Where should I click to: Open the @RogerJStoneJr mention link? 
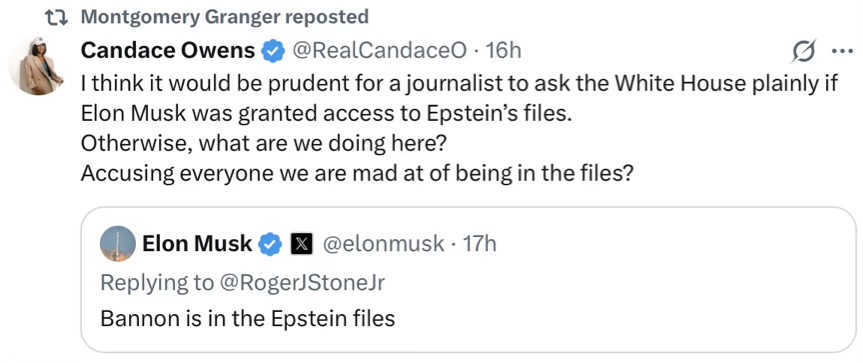coord(301,282)
